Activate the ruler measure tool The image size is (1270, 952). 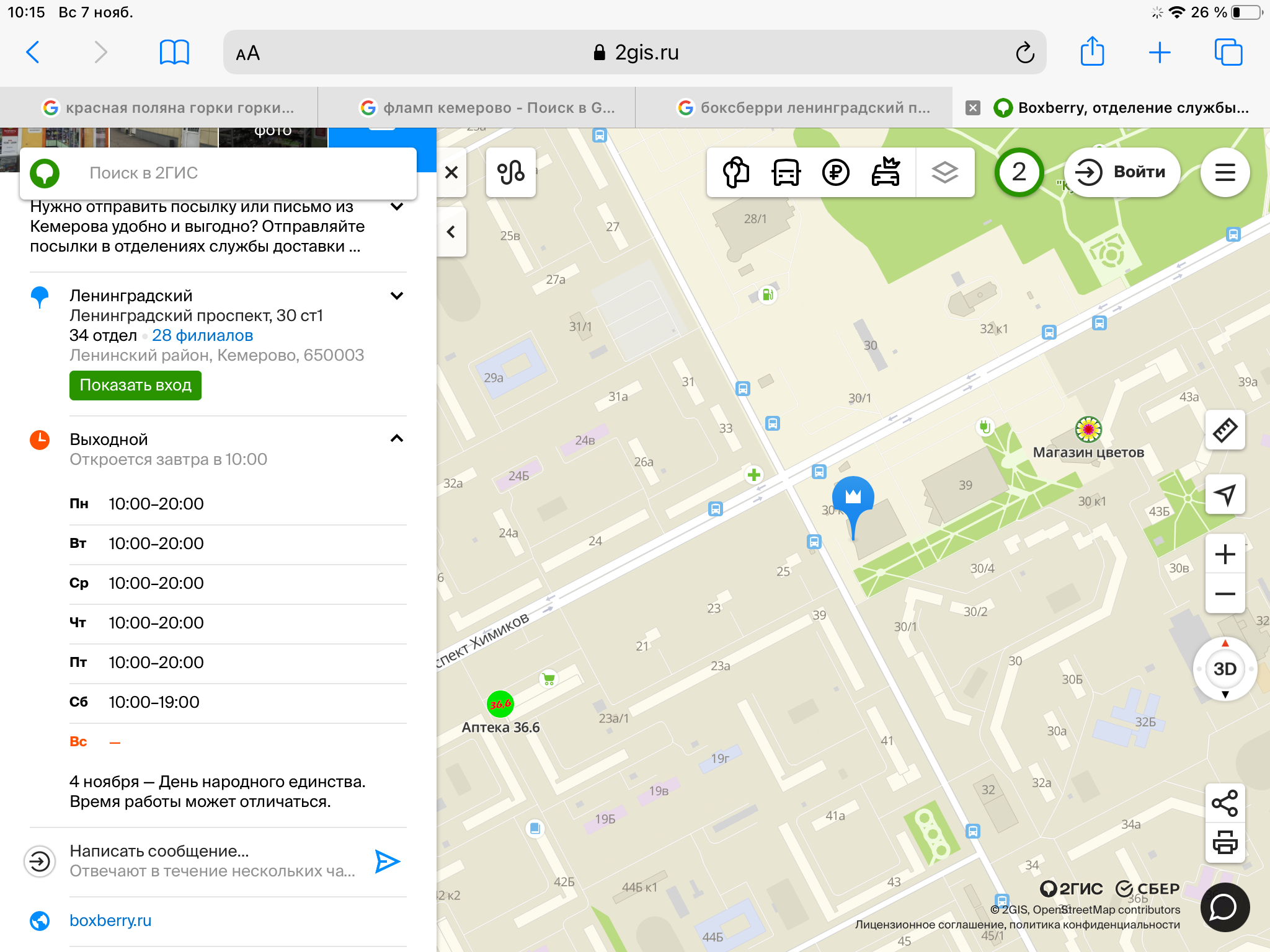point(1225,430)
